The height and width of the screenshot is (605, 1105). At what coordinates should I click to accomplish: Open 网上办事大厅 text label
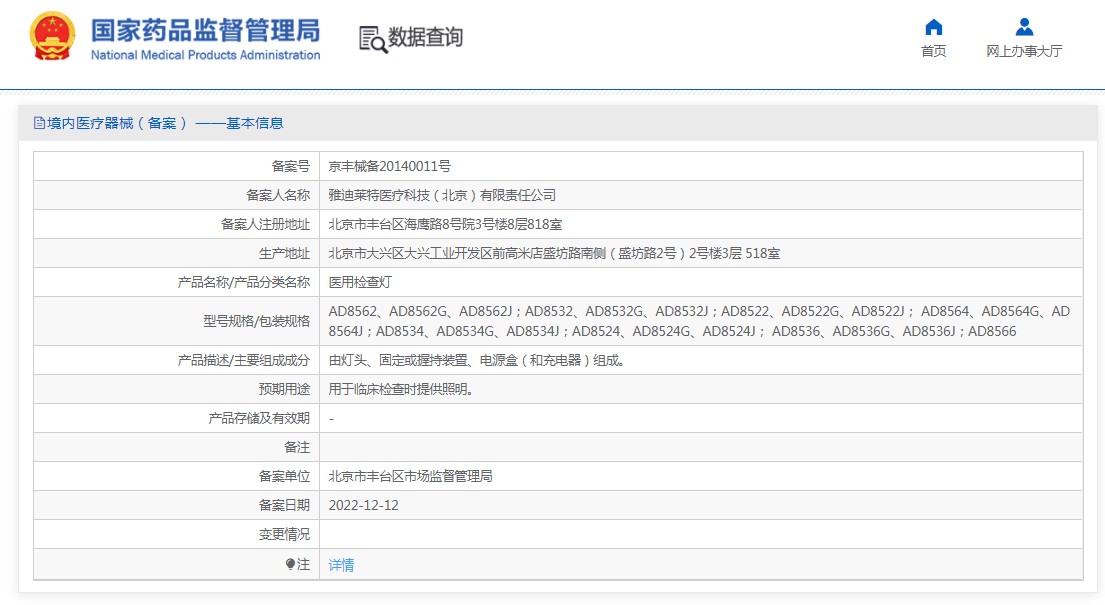(1024, 51)
